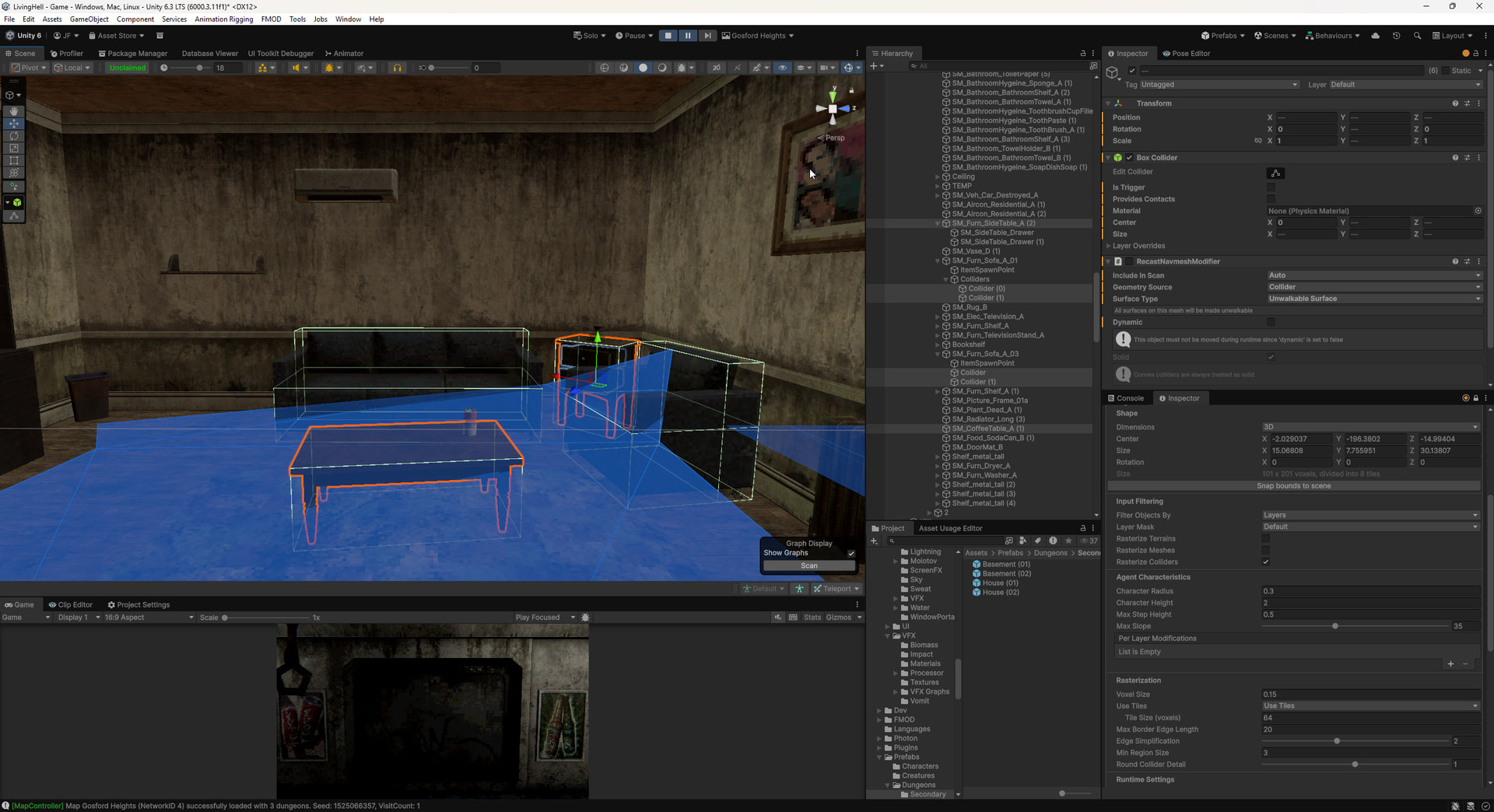Open global search magnifier icon
Viewport: 1494px width, 812px height.
click(1417, 36)
